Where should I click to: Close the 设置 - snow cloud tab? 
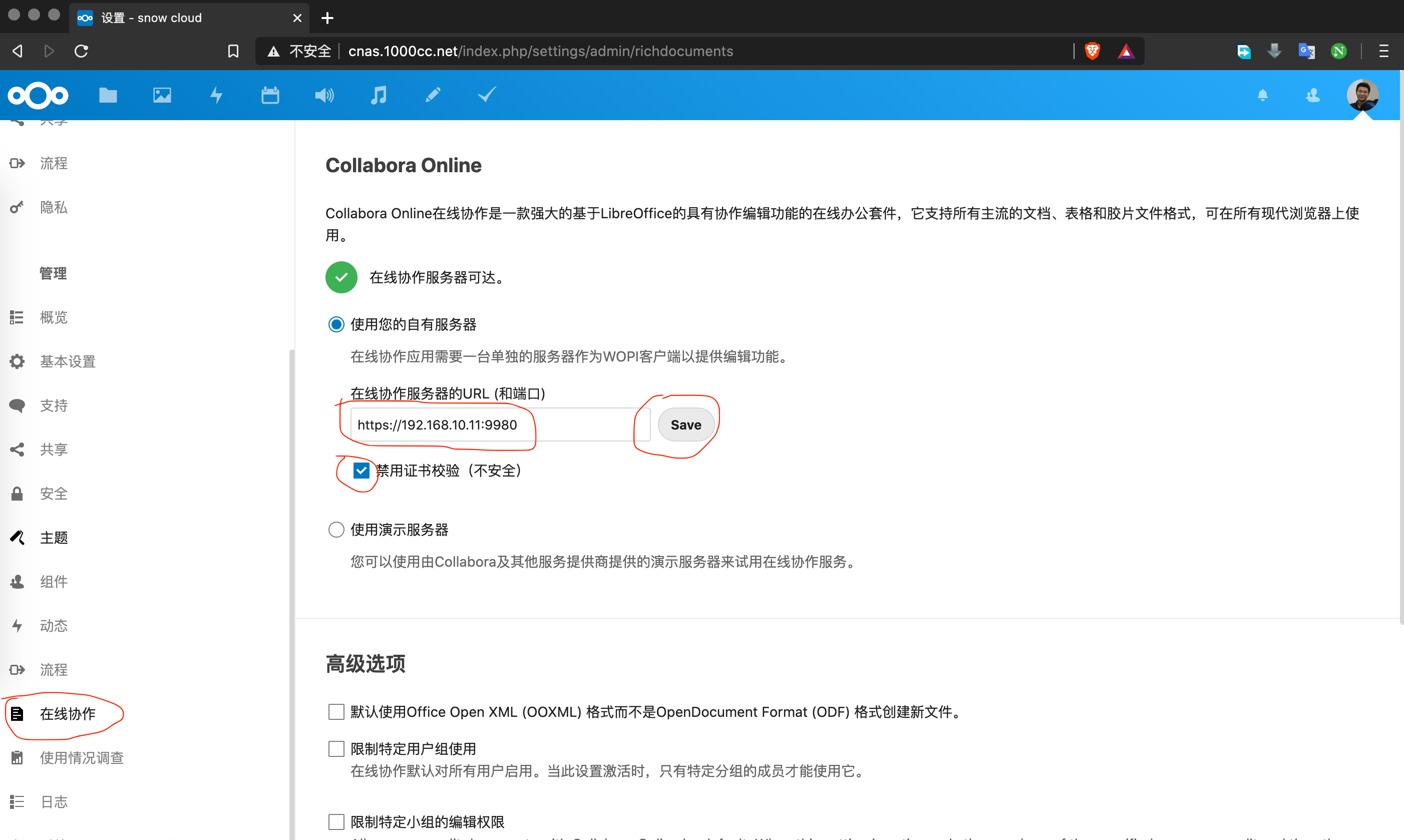click(297, 18)
